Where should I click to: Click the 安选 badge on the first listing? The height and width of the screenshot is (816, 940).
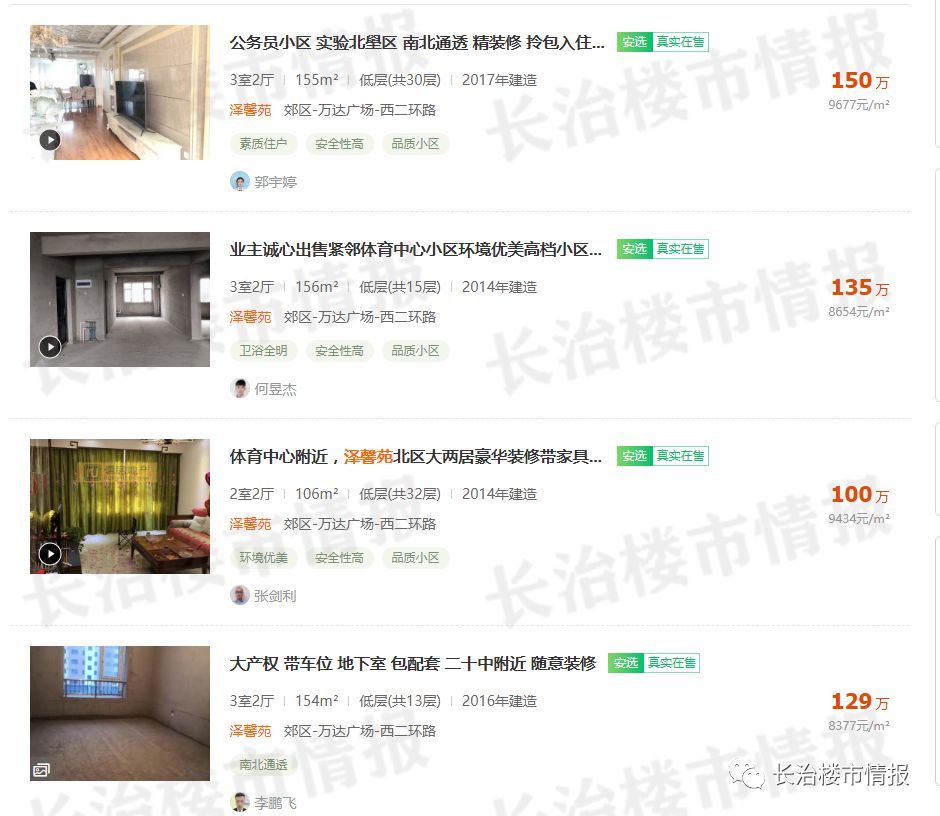pyautogui.click(x=634, y=42)
